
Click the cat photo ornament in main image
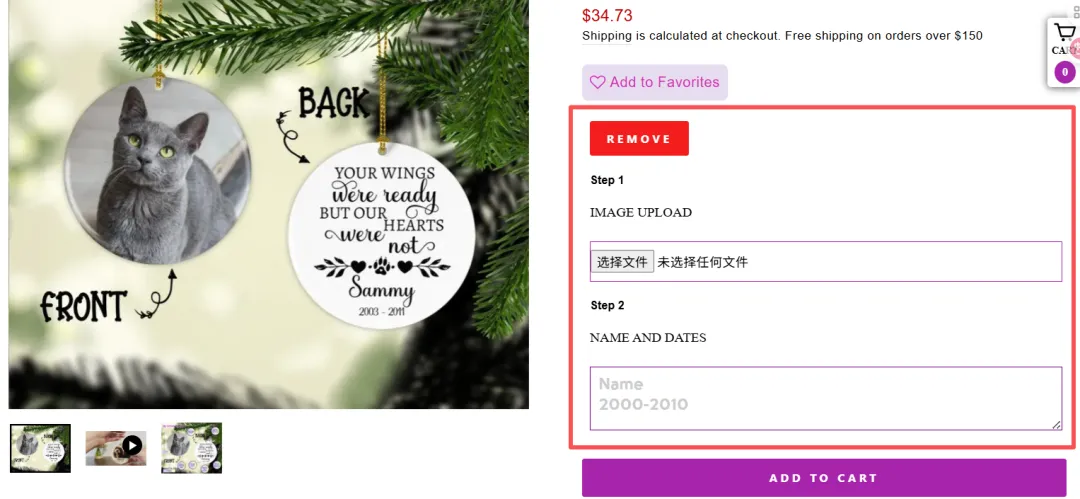[x=157, y=171]
